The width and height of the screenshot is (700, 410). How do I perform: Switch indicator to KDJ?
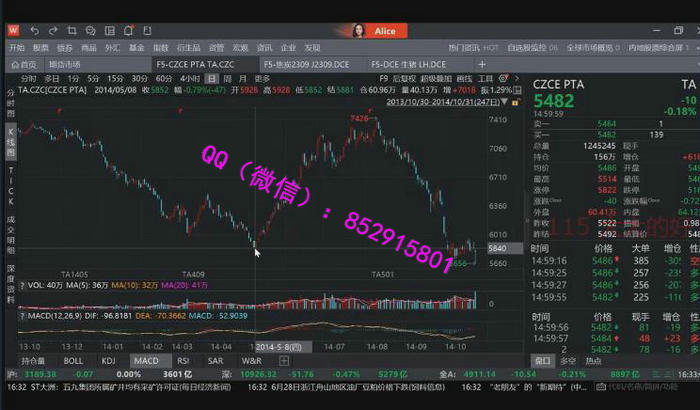pyautogui.click(x=108, y=360)
